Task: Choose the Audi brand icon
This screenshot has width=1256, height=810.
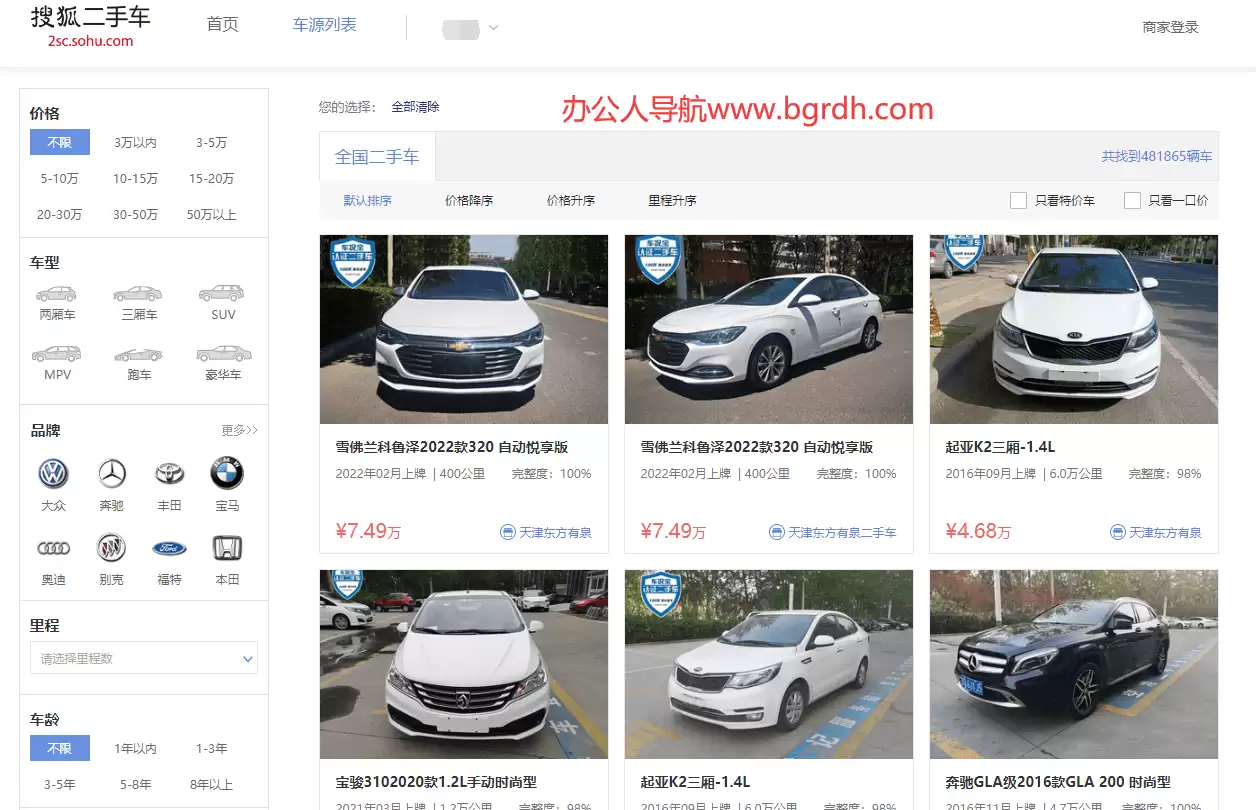Action: click(54, 547)
